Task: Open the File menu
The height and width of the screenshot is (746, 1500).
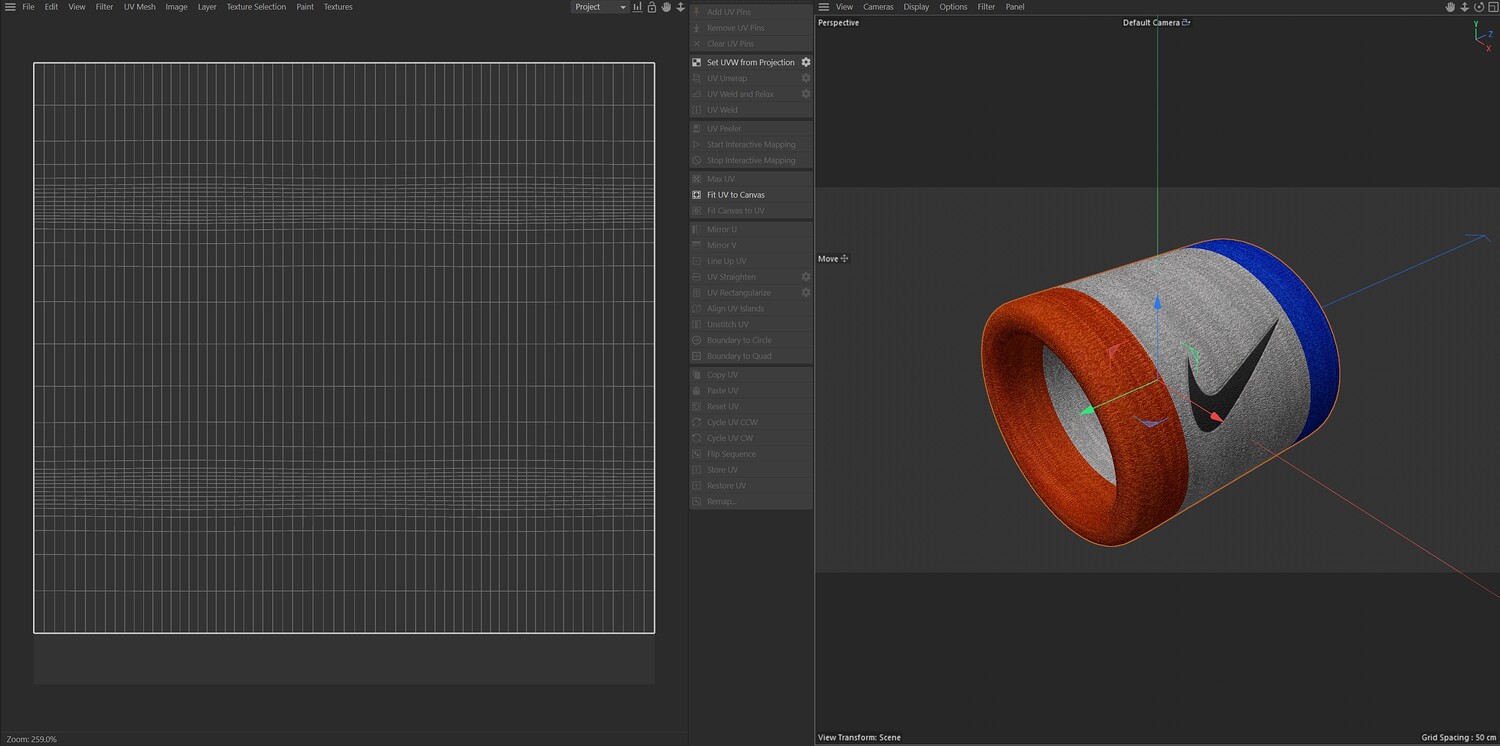Action: (x=28, y=7)
